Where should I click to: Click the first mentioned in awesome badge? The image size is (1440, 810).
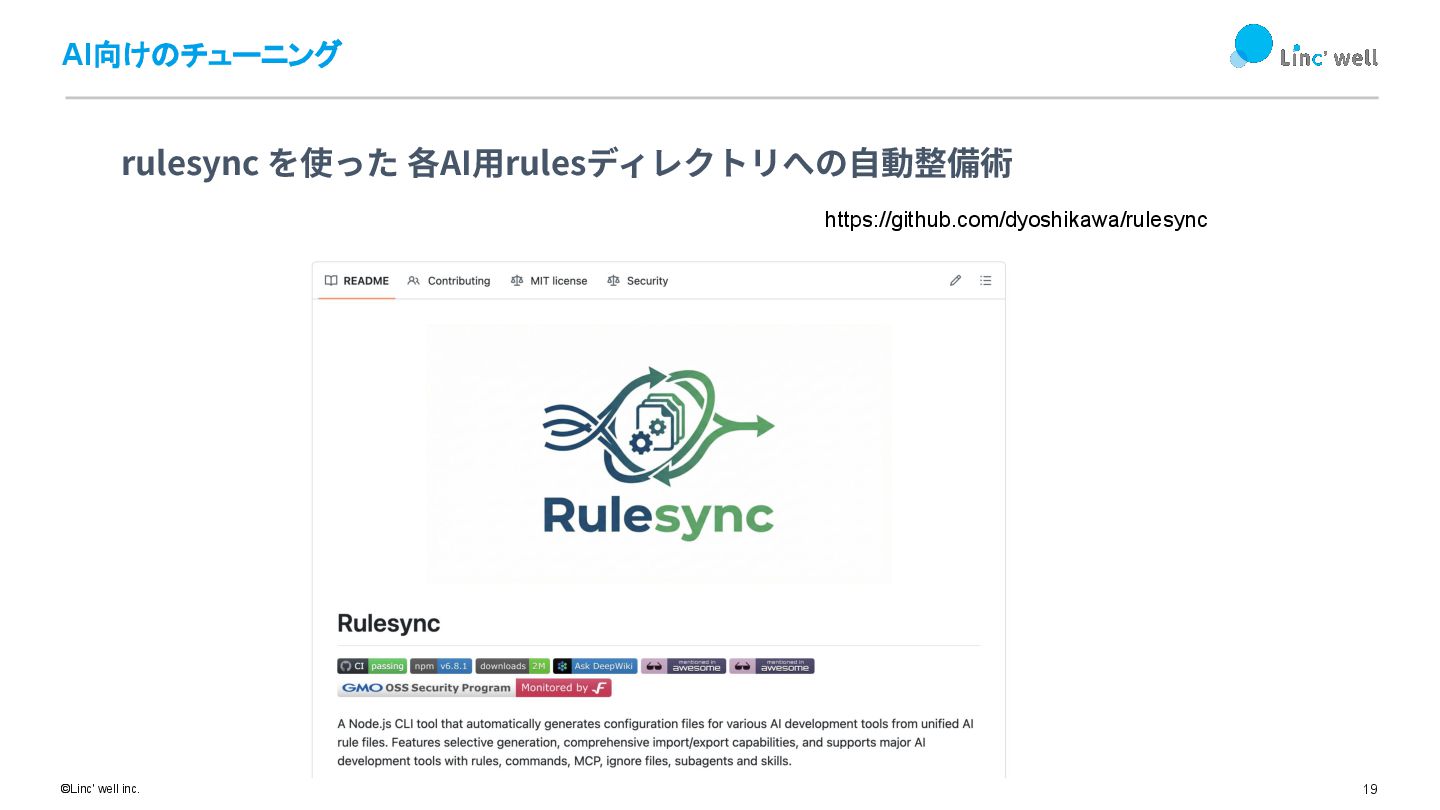[683, 666]
